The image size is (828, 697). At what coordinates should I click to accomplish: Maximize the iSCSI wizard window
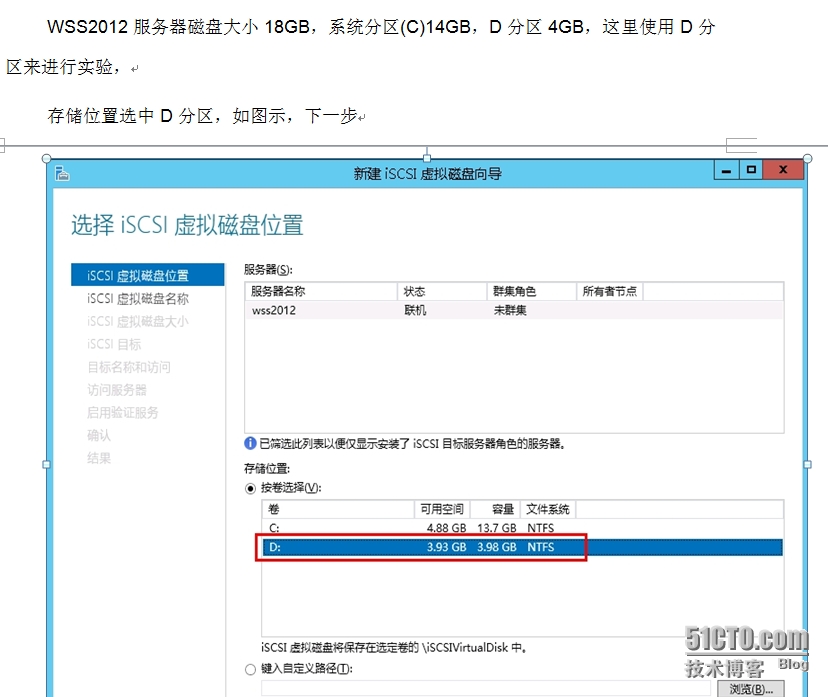pos(751,170)
